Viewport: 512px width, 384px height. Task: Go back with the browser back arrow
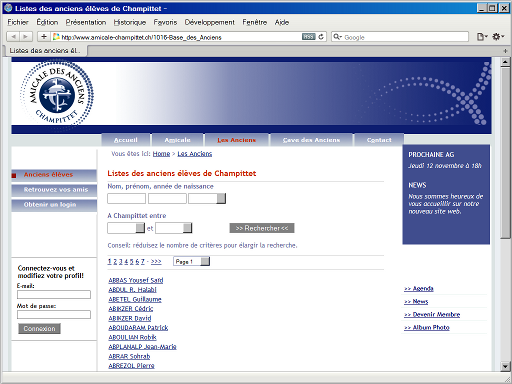tap(13, 36)
